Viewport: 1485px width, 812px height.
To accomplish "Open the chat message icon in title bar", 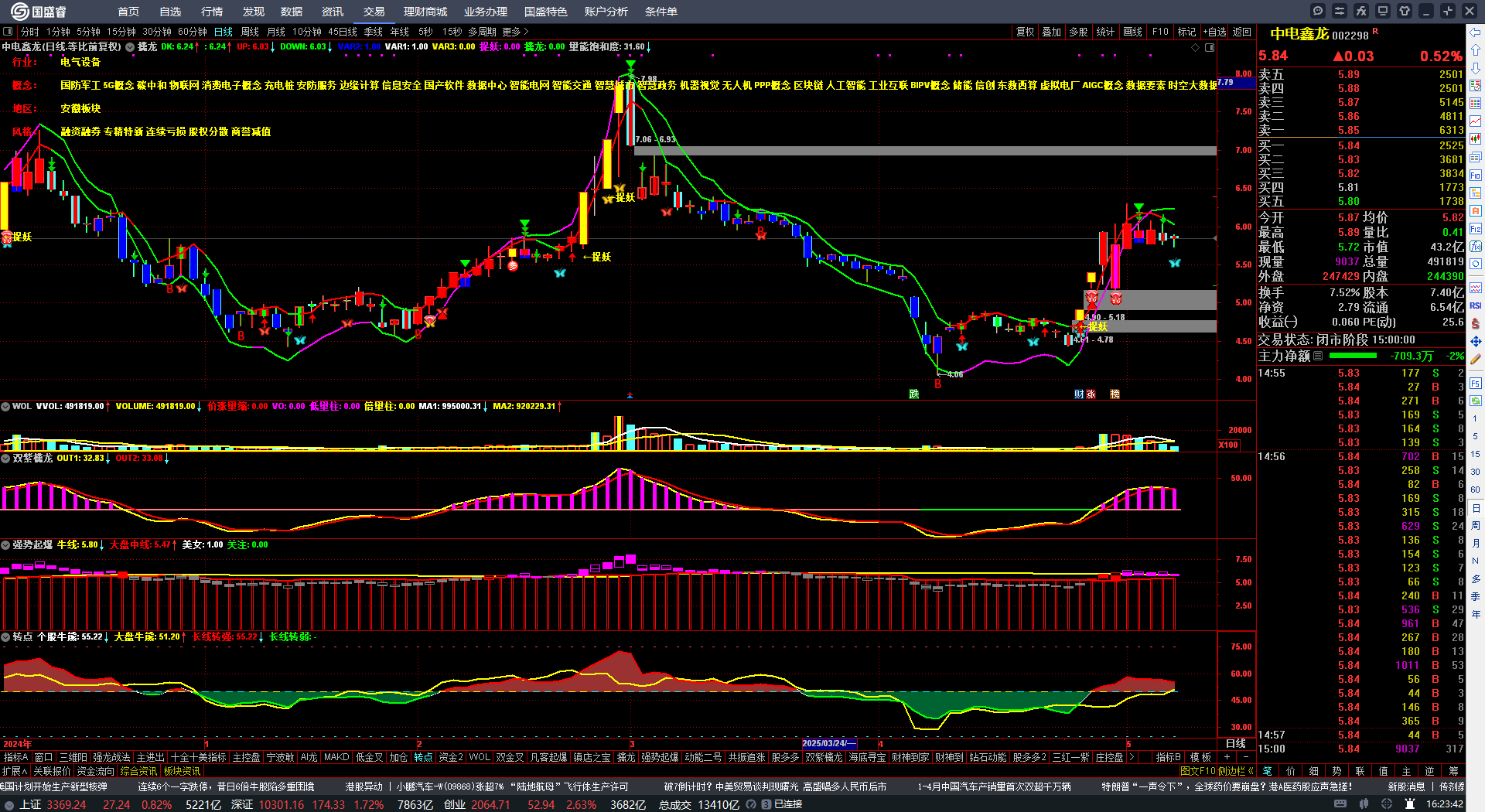I will point(1318,11).
